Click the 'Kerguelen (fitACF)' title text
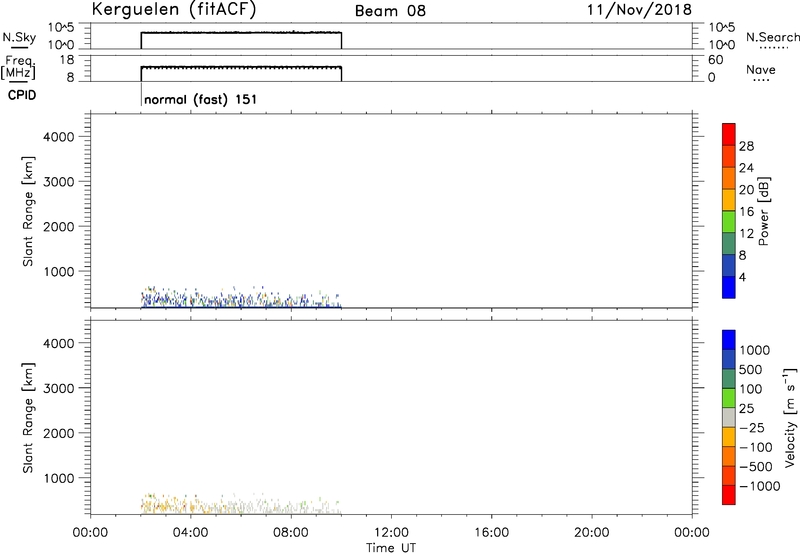800x554 pixels. (x=173, y=9)
